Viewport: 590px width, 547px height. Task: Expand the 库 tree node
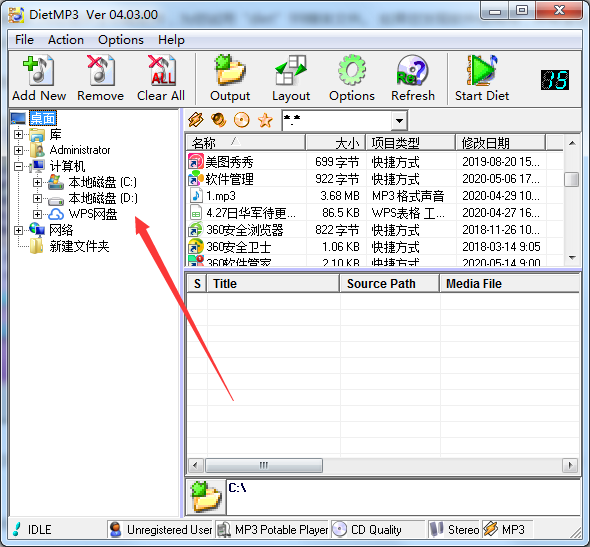[18, 134]
